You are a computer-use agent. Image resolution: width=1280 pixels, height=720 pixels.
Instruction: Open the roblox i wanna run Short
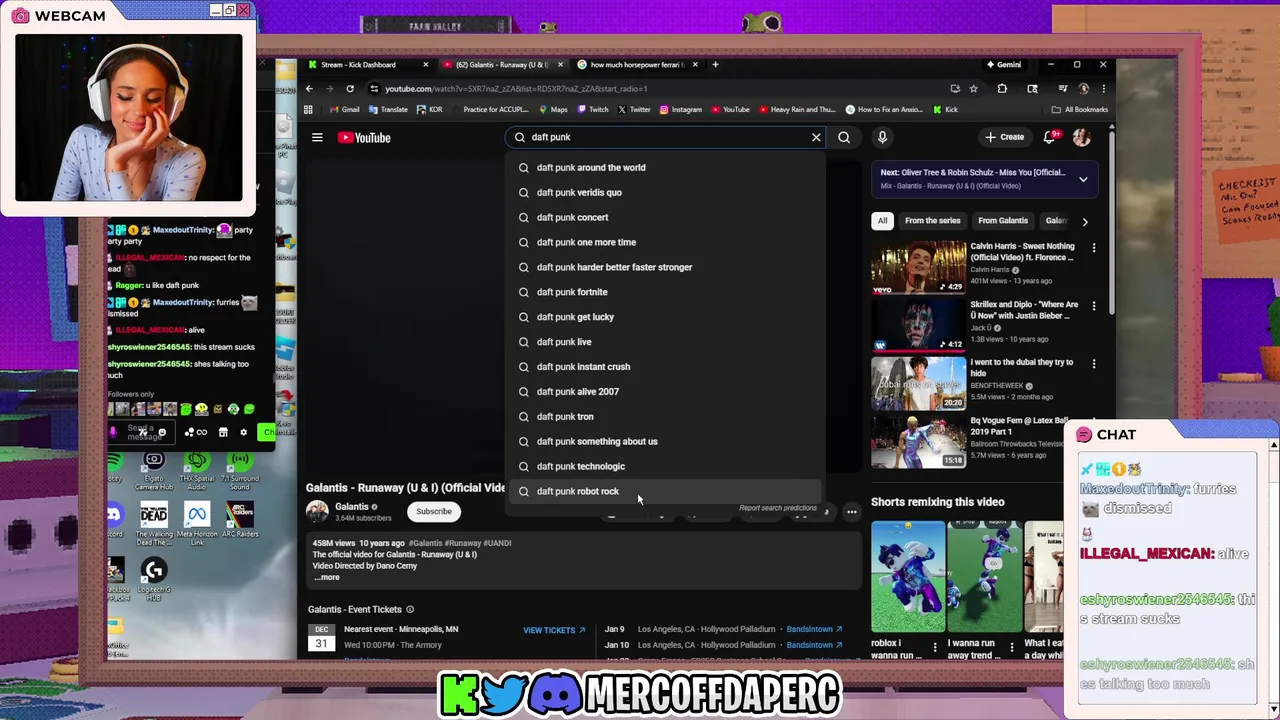point(907,576)
